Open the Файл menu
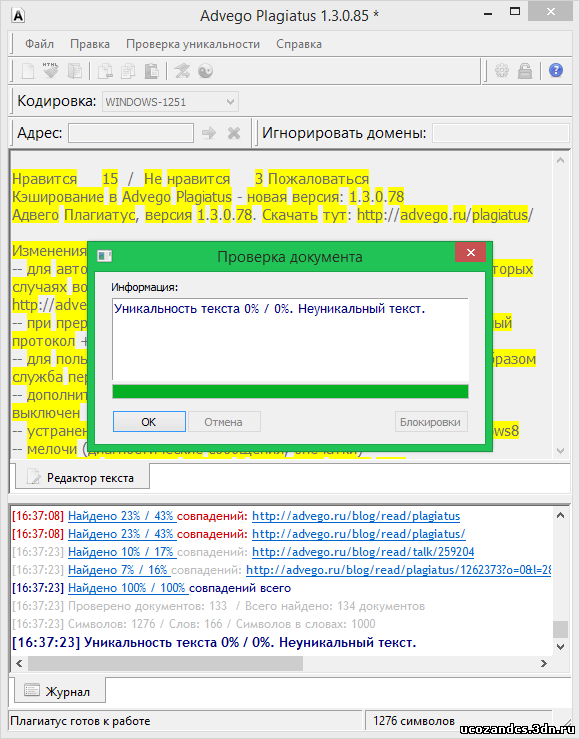 click(40, 44)
